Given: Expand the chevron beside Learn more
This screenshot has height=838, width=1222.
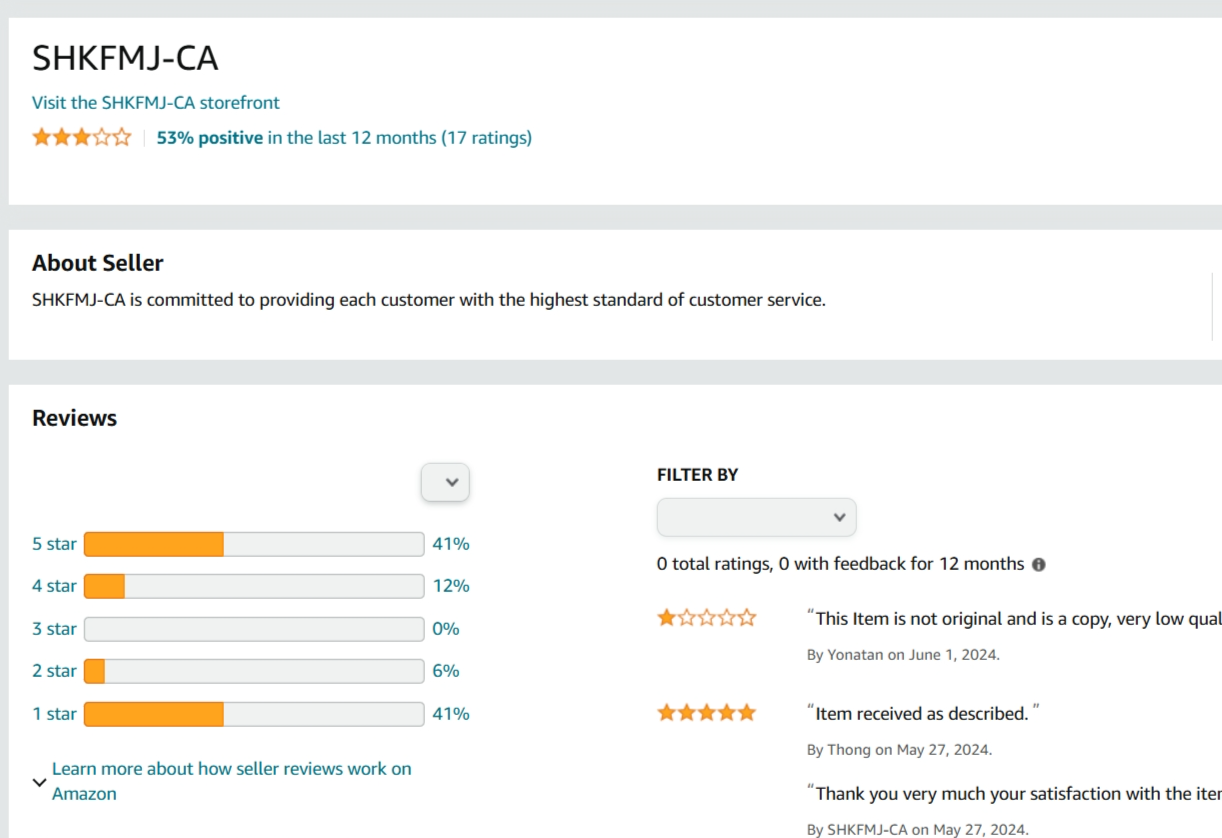Looking at the screenshot, I should pos(39,782).
